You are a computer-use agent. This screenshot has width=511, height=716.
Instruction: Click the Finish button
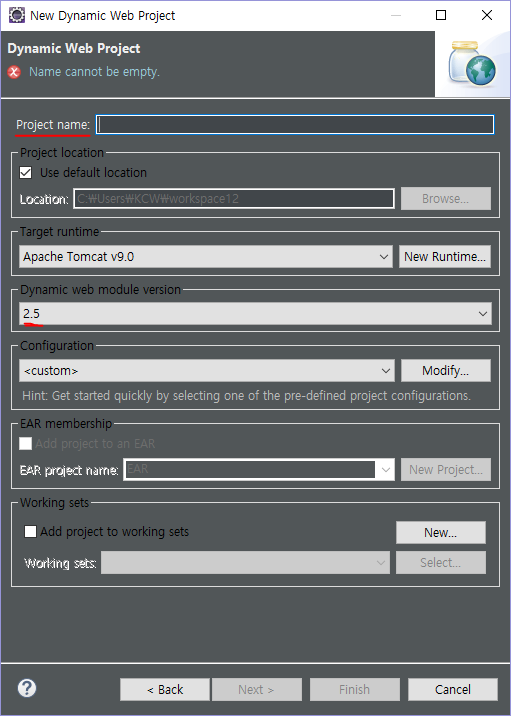coord(355,690)
